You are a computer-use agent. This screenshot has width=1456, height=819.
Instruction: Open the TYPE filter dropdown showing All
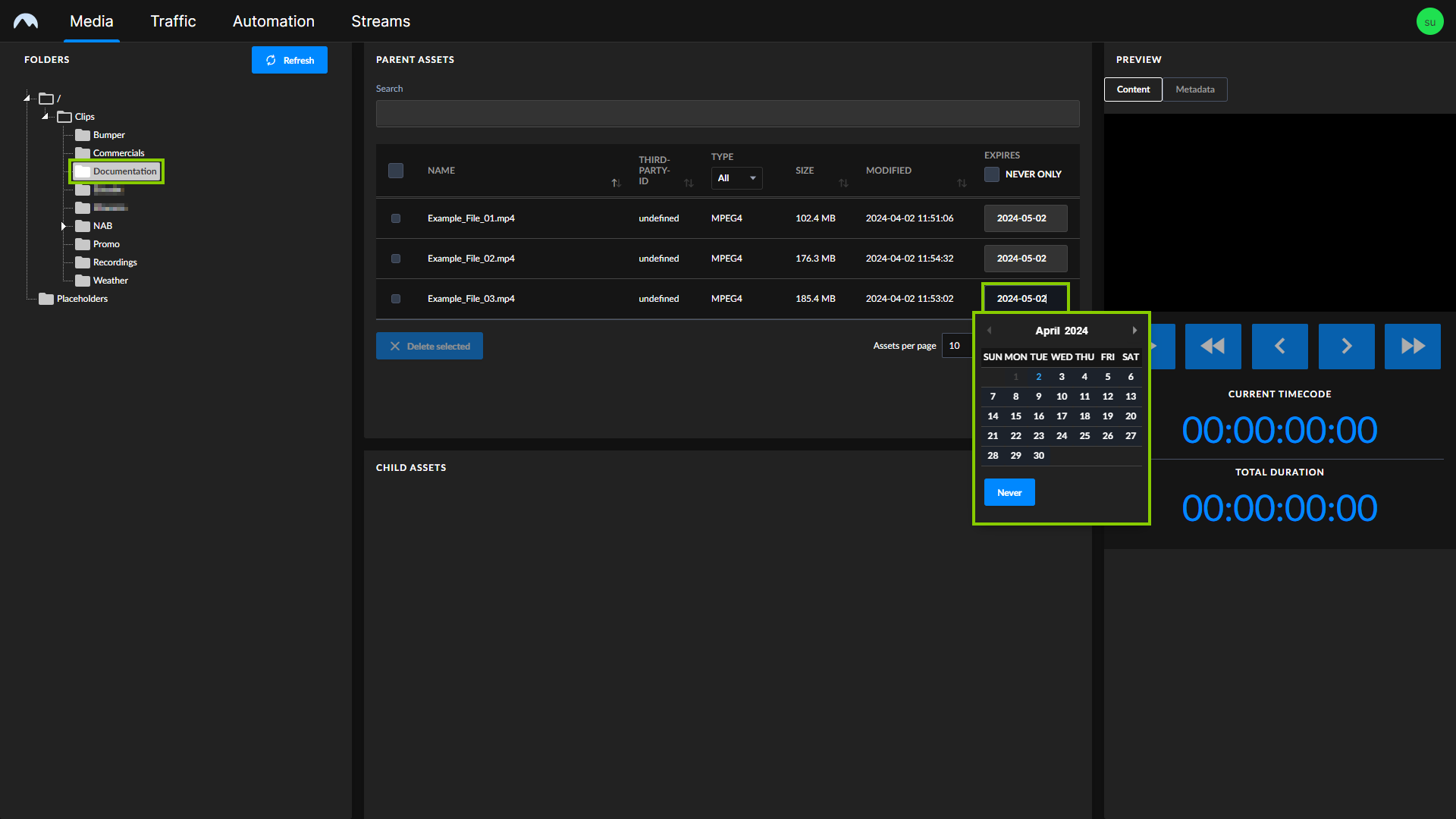pyautogui.click(x=736, y=177)
